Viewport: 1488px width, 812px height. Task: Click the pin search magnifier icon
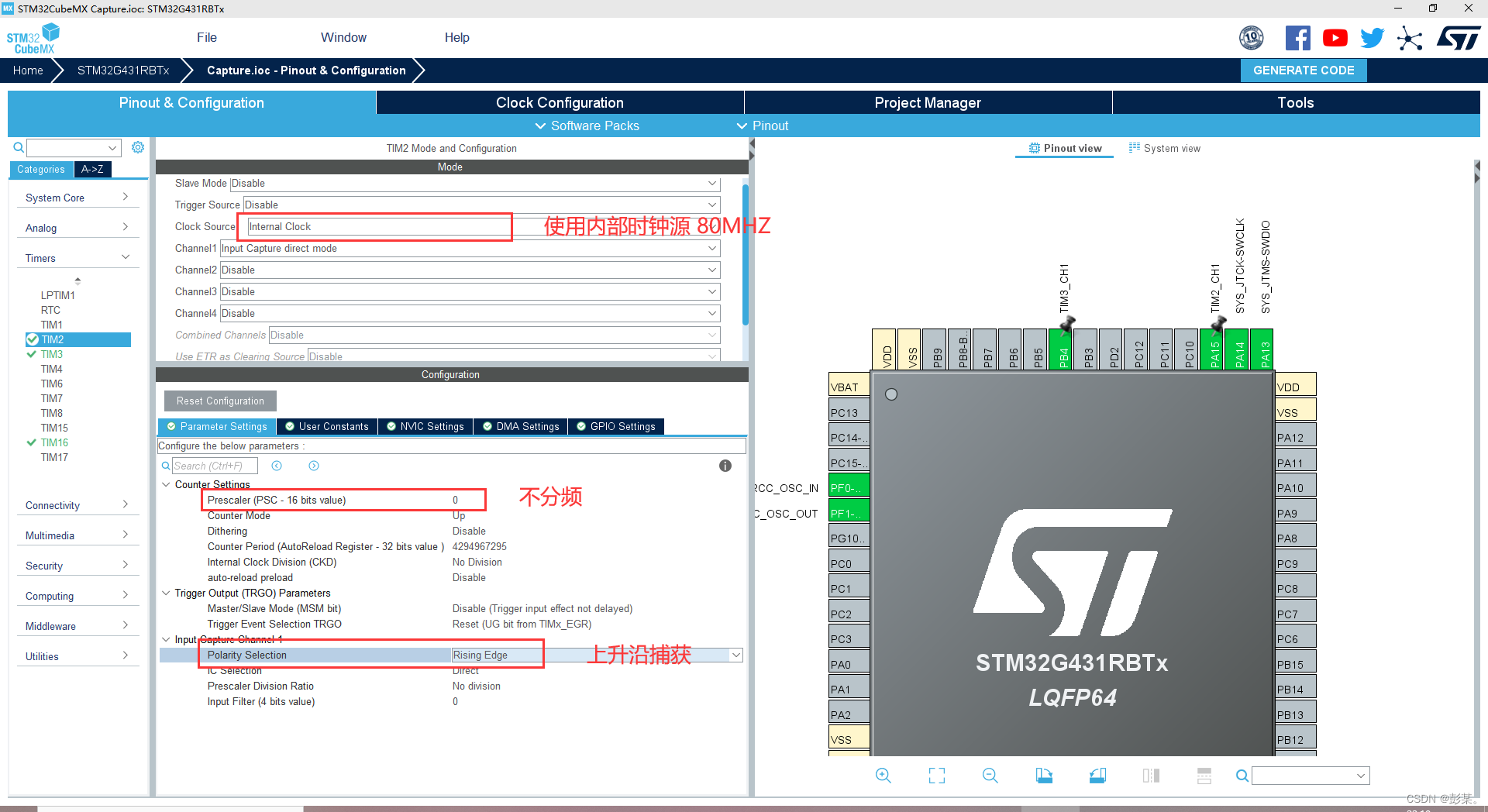1242,776
